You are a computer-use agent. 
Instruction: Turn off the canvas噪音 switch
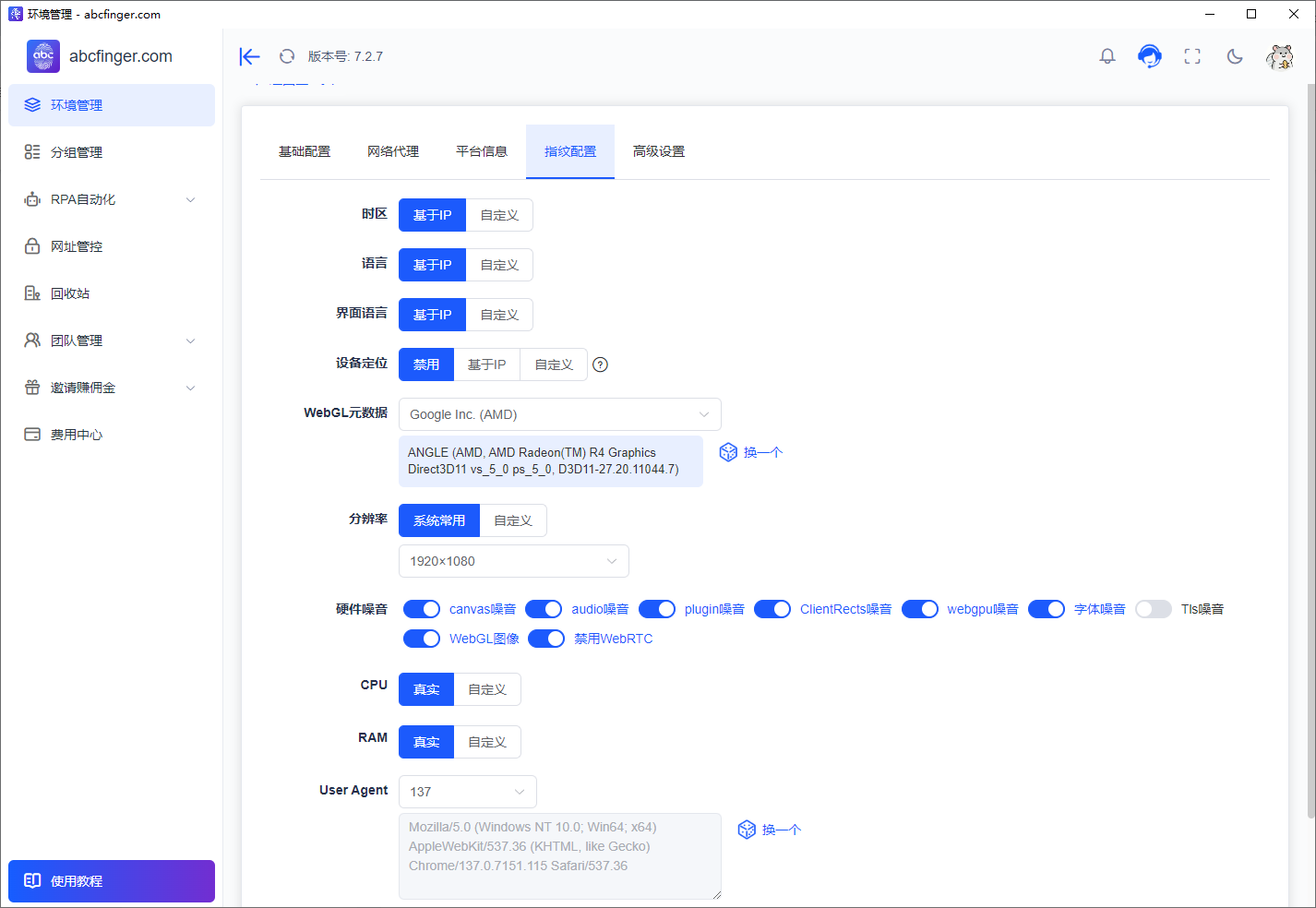tap(422, 609)
